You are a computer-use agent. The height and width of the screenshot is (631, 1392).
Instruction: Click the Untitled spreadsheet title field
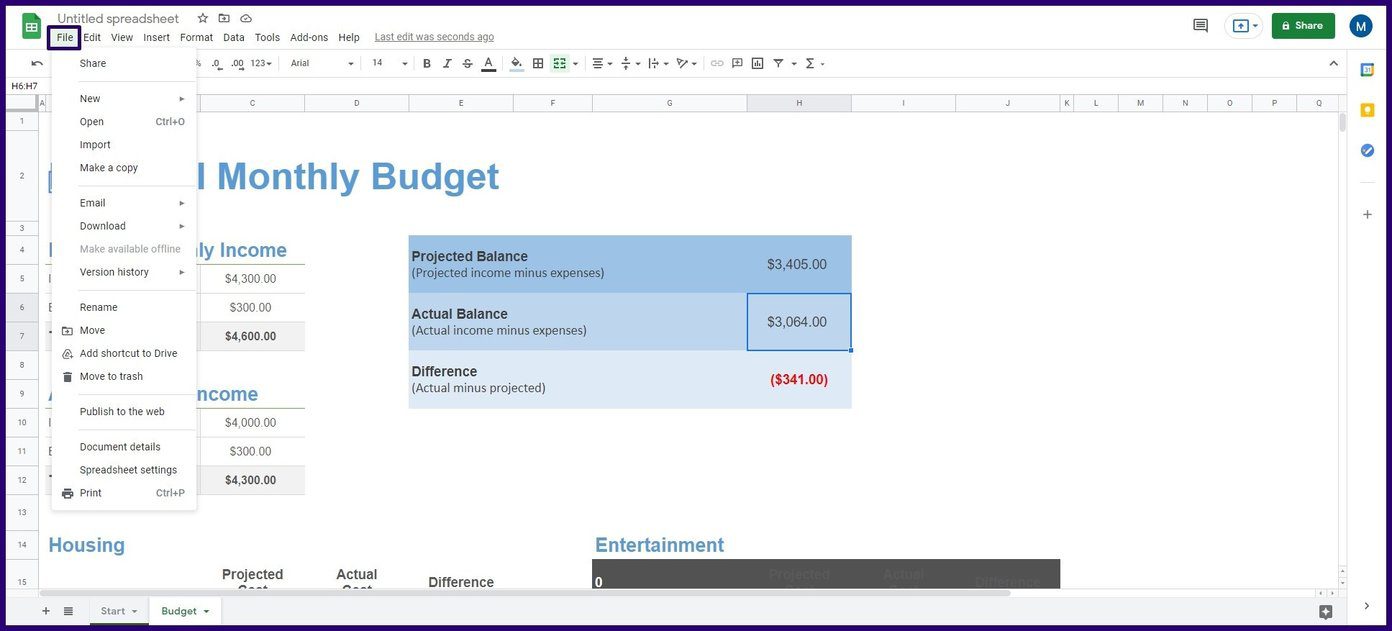(118, 18)
